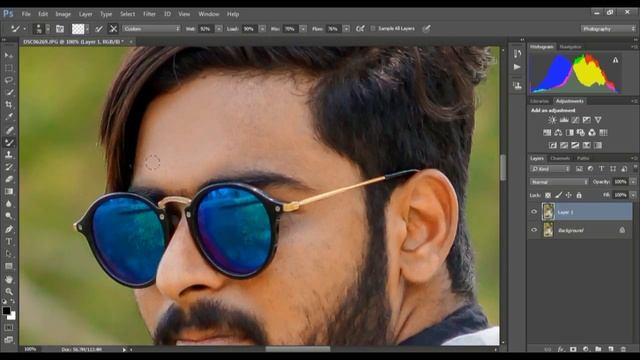The height and width of the screenshot is (360, 640).
Task: Select the Path Selection tool
Action: coord(9,254)
